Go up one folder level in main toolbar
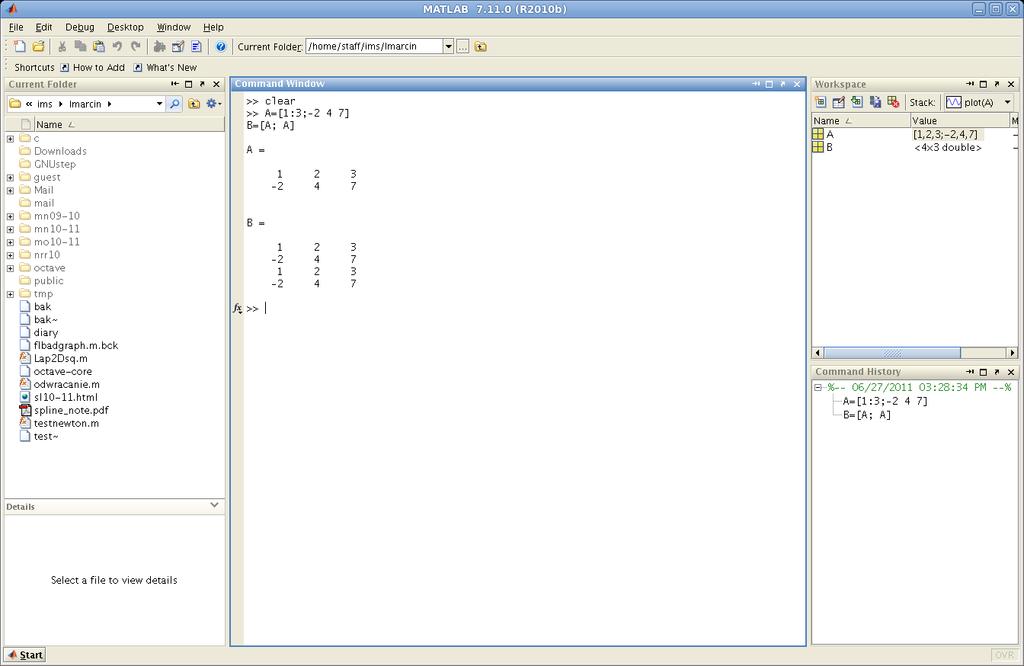1024x666 pixels. point(481,46)
